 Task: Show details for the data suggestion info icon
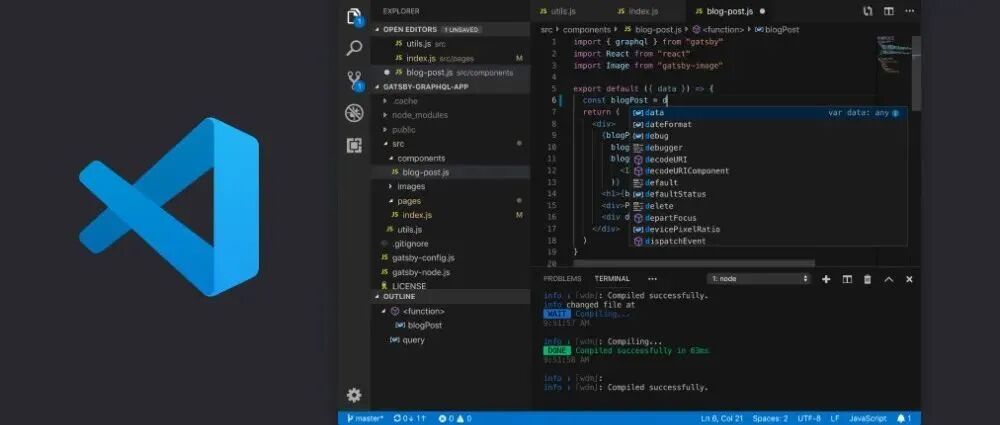coord(895,113)
